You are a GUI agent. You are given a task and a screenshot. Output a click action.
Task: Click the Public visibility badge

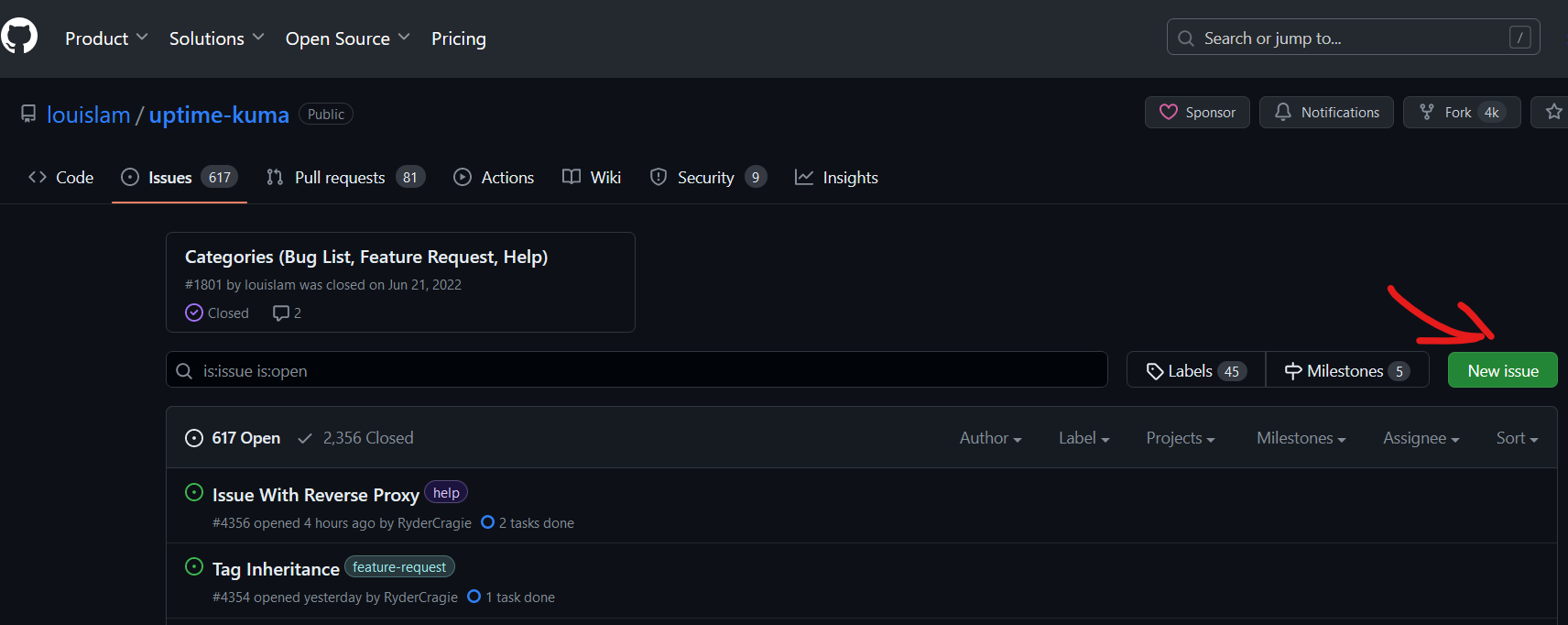click(326, 114)
